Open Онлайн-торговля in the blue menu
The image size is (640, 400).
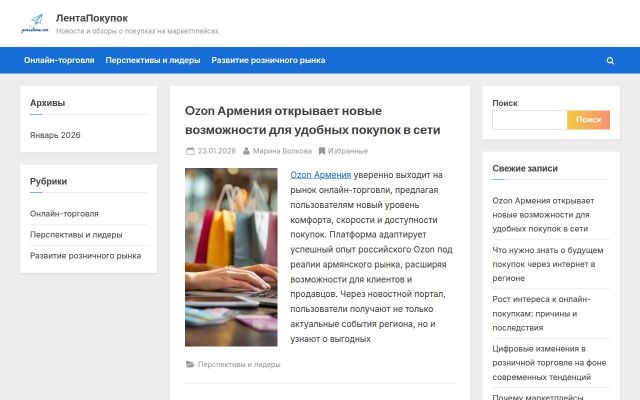[59, 60]
